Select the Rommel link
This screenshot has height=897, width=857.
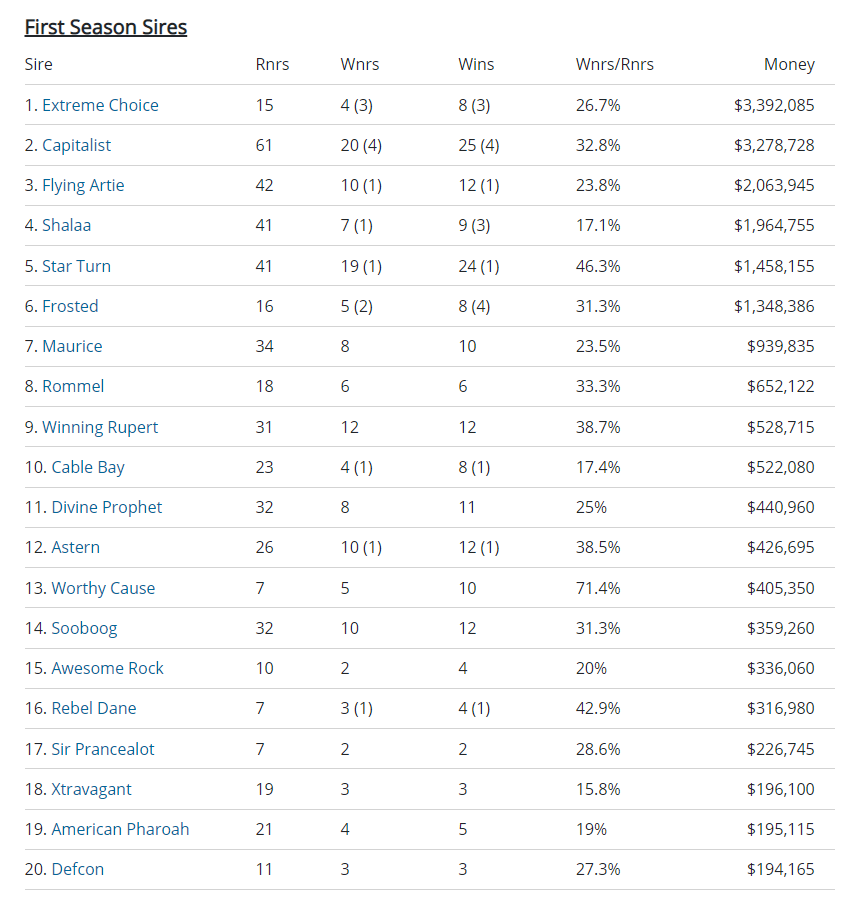pos(73,386)
